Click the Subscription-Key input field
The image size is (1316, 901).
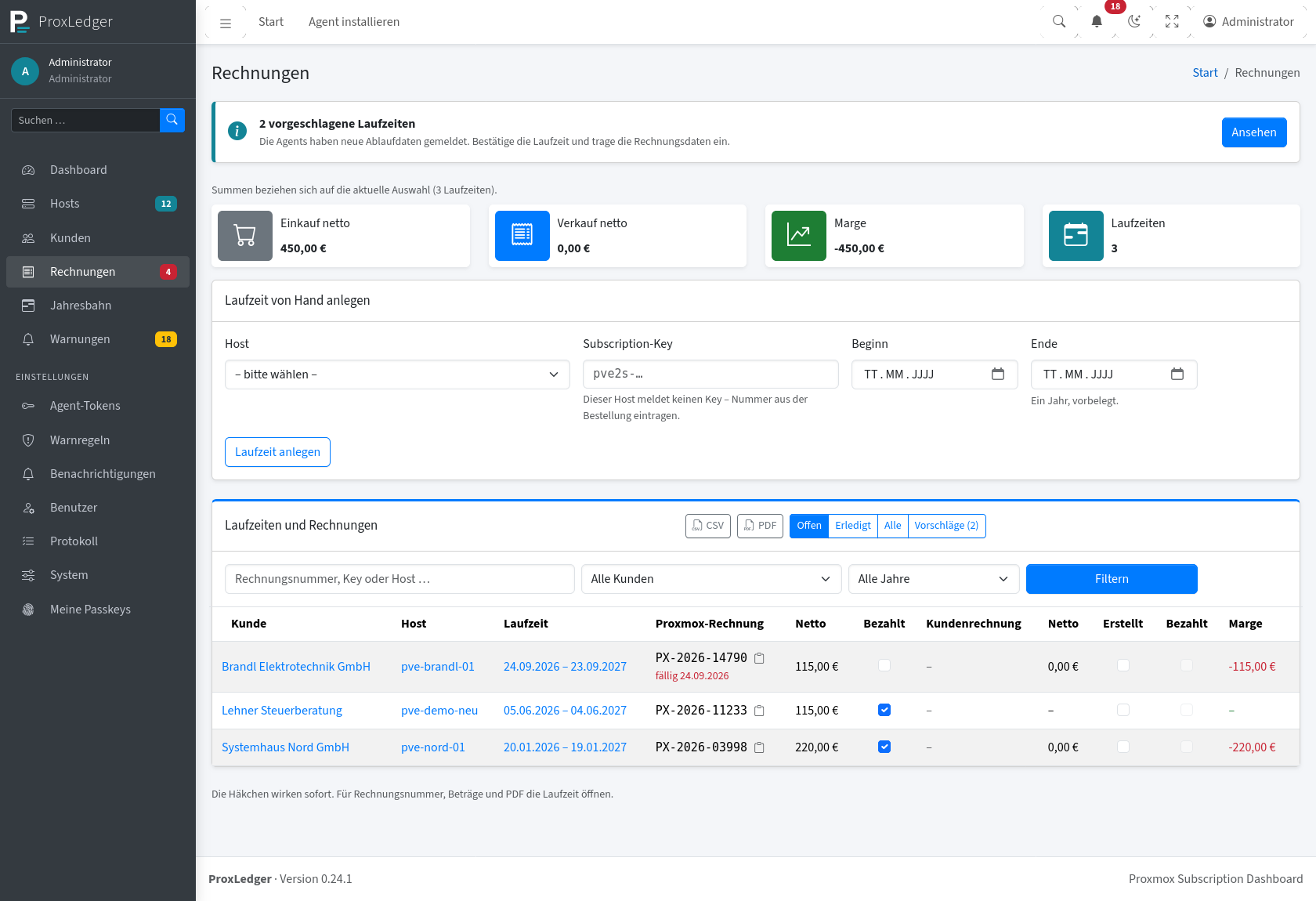click(710, 375)
